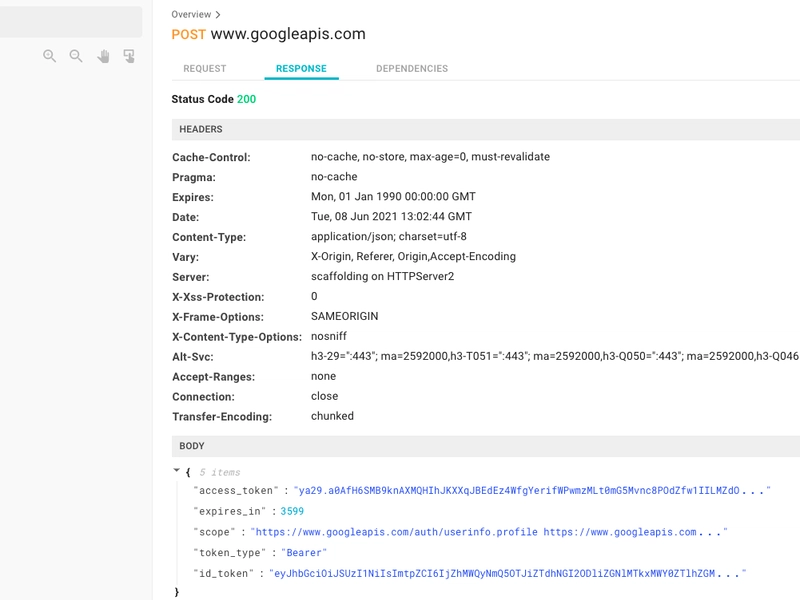800x600 pixels.
Task: Select the scope URL string value
Action: 489,532
